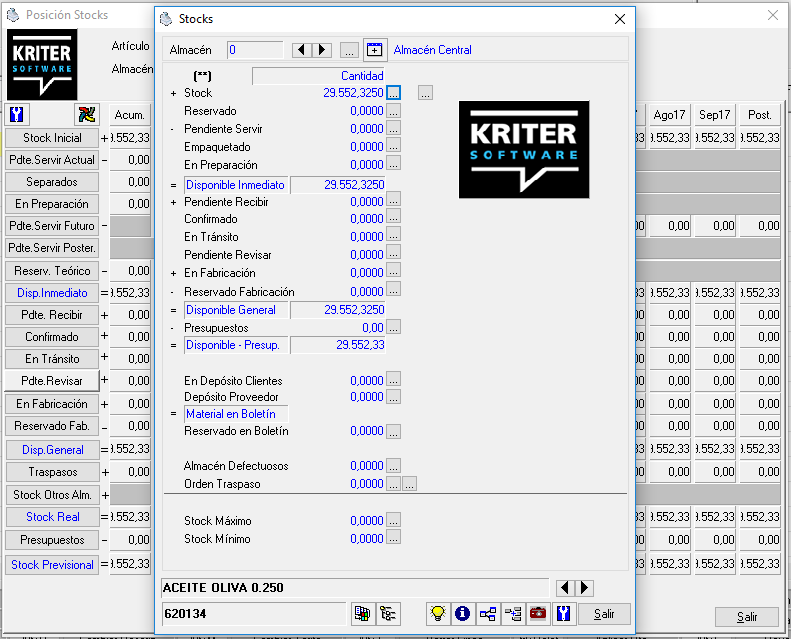The height and width of the screenshot is (639, 791).
Task: Click the tree list icon in Stocks dialog
Action: [388, 614]
